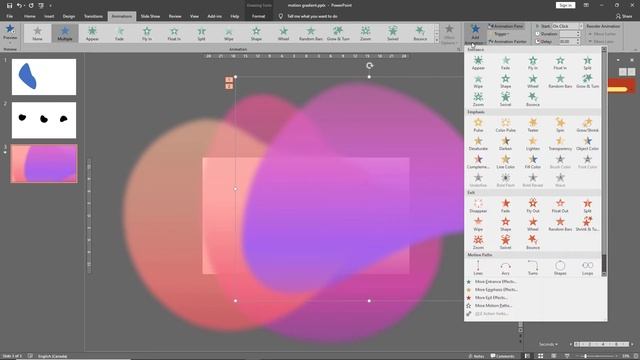The image size is (640, 360).
Task: Apply Spin emphasis effect
Action: click(x=560, y=125)
